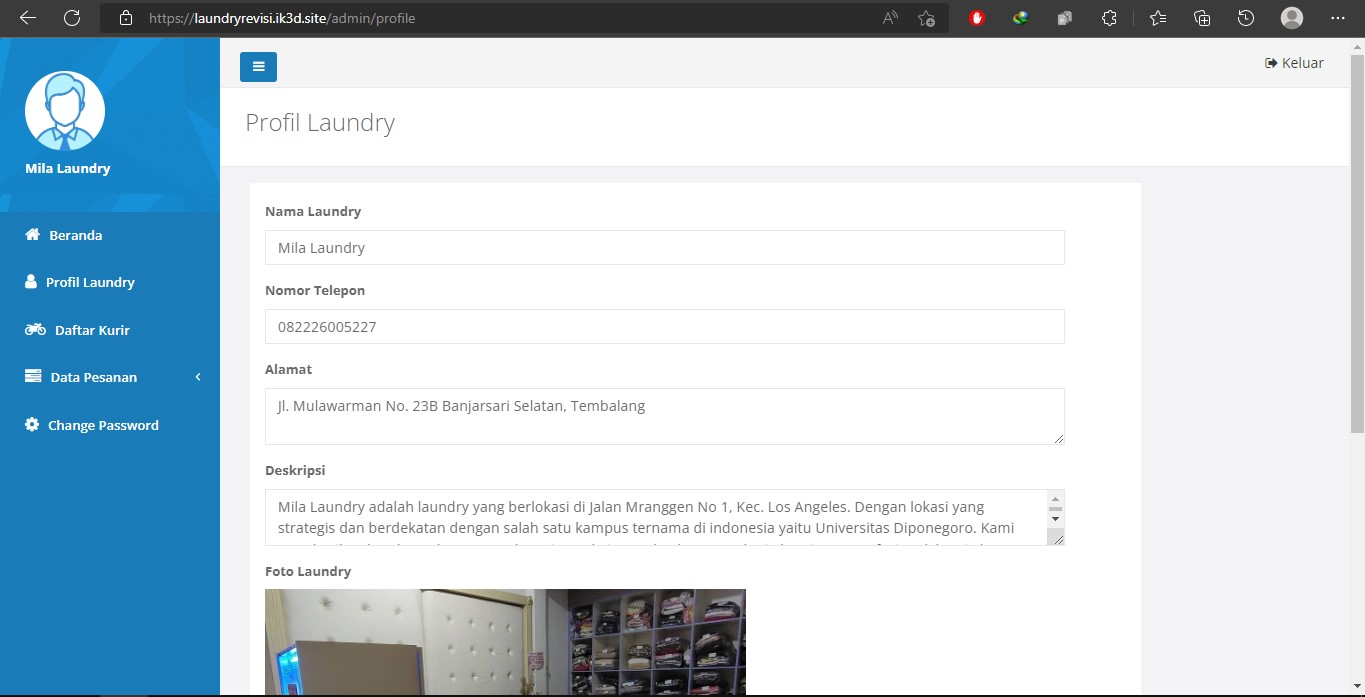The image size is (1365, 697).
Task: Open Beranda from the sidebar
Action: [x=75, y=235]
